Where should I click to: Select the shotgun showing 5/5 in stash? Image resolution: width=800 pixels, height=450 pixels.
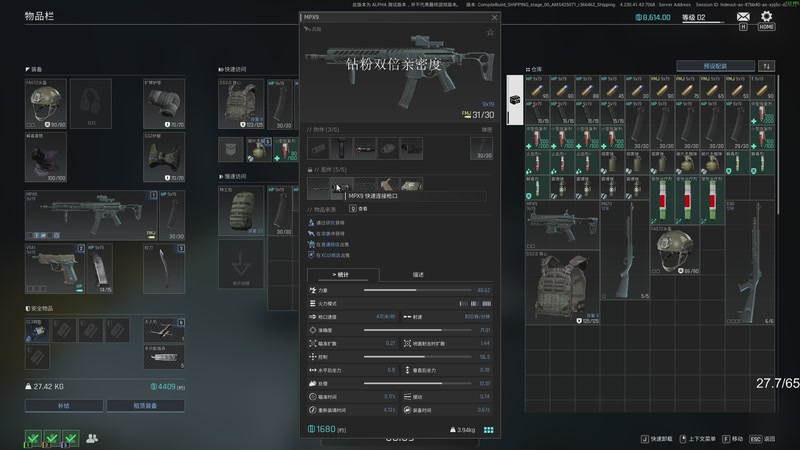(x=625, y=251)
